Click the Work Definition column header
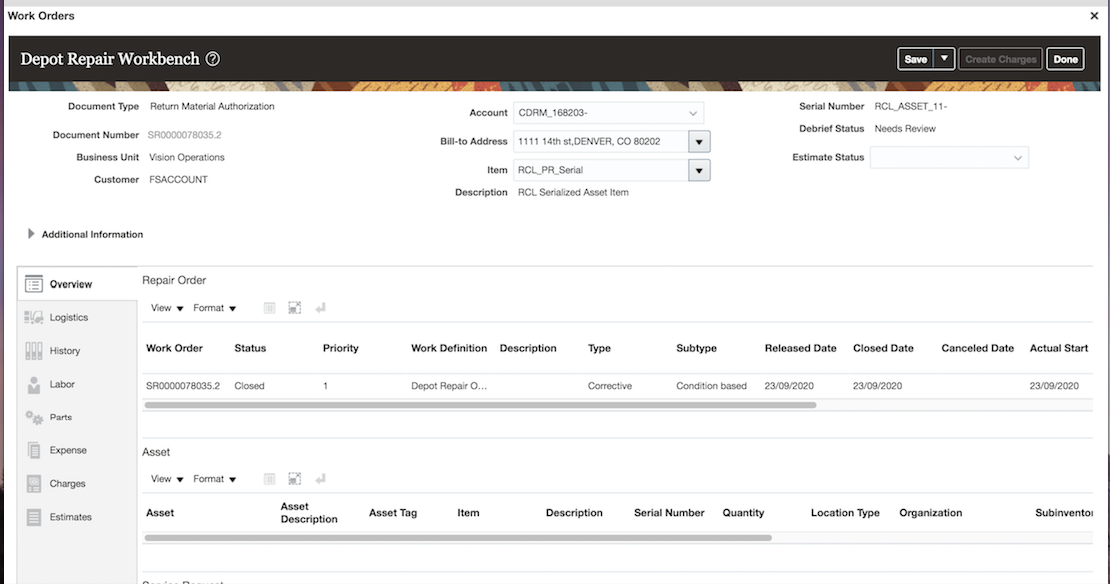 (449, 348)
